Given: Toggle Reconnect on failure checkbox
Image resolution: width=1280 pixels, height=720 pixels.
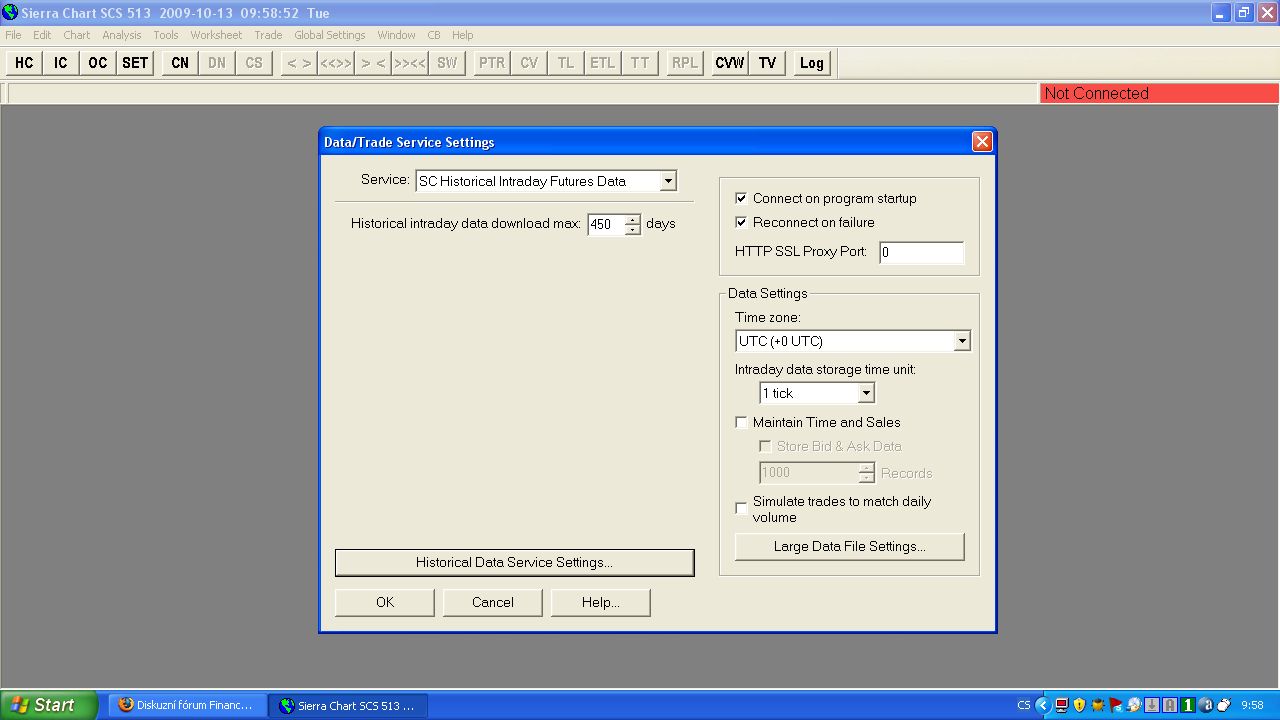Looking at the screenshot, I should tap(741, 222).
